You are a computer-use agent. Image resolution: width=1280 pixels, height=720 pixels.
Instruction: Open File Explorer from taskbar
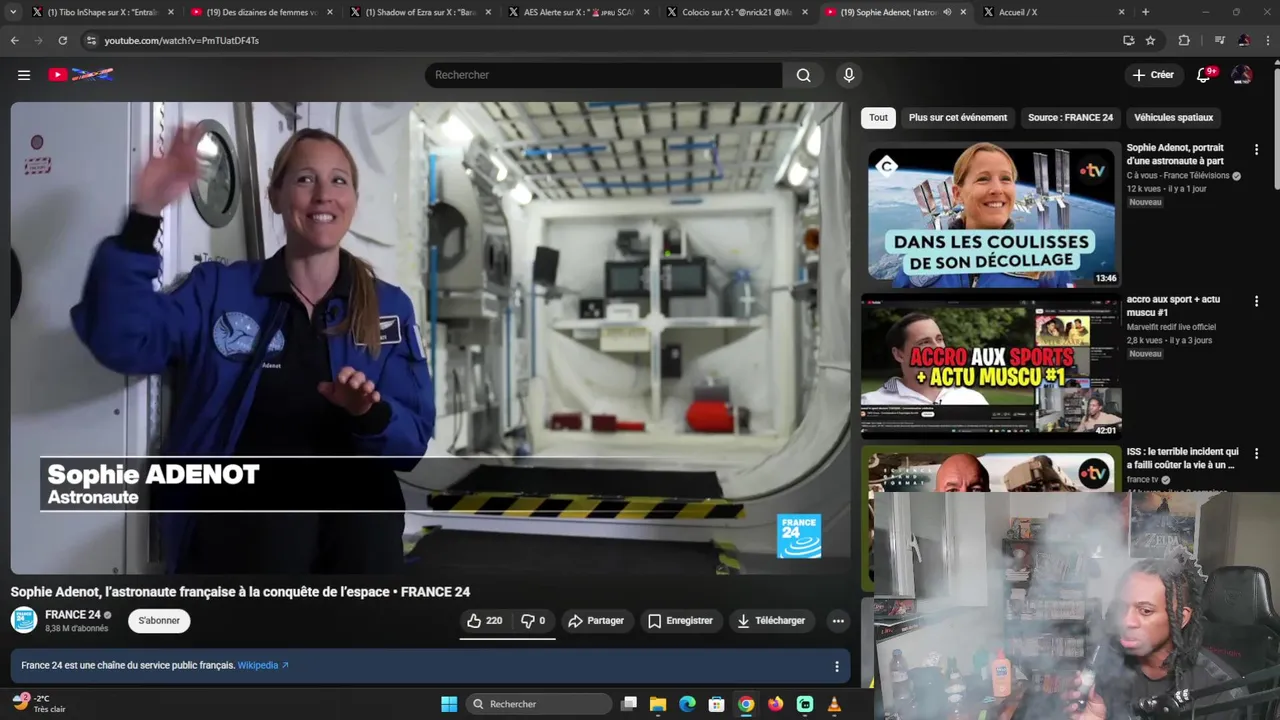658,704
